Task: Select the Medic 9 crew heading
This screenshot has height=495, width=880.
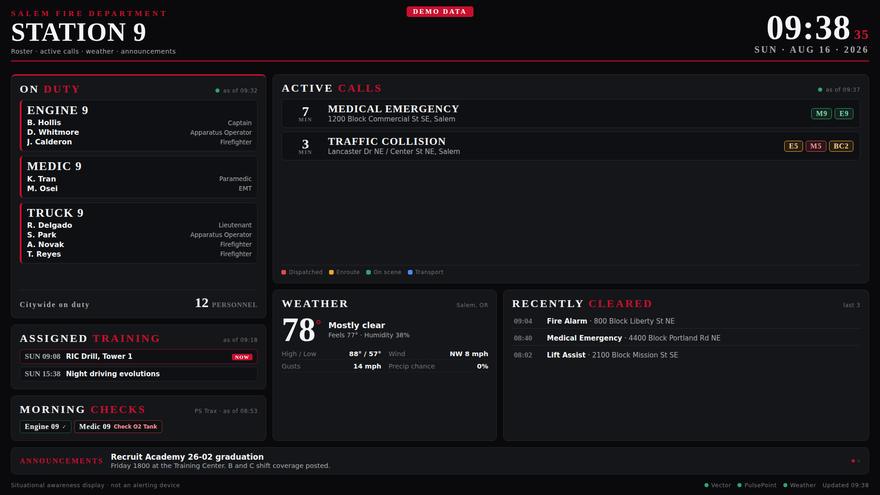Action: tap(54, 166)
